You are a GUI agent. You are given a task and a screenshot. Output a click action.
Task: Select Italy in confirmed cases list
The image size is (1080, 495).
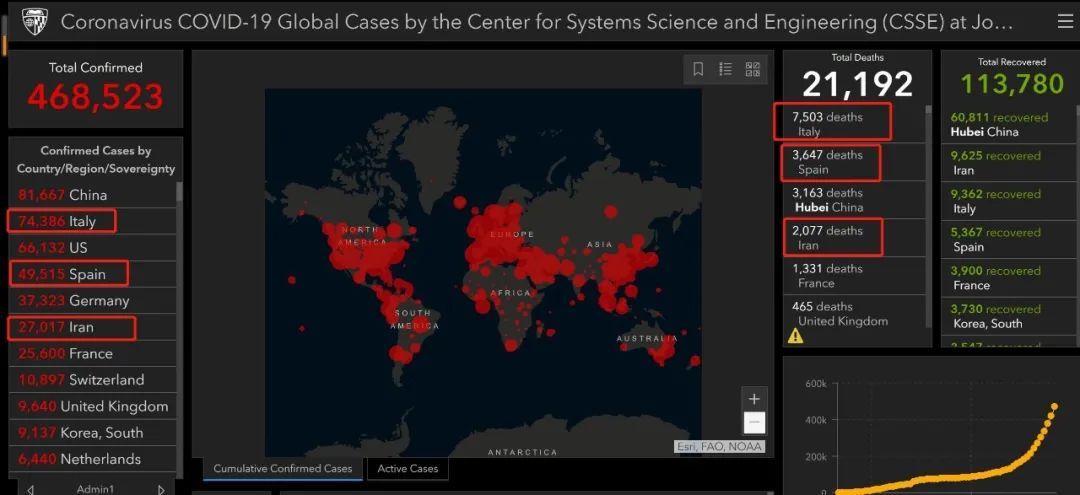(93, 221)
